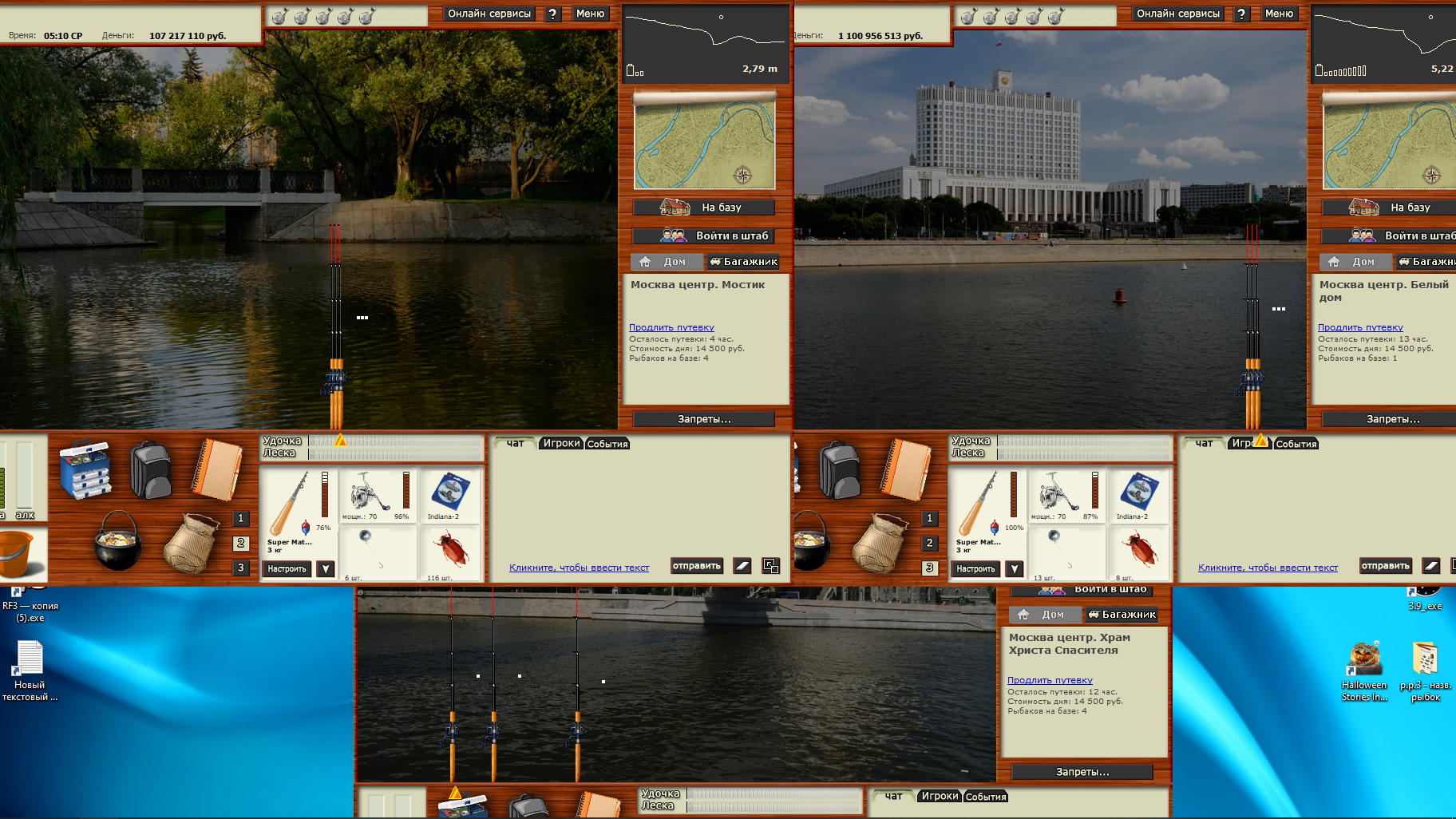The width and height of the screenshot is (1456, 819).
Task: Expand the arrow beside Настроить in Мостик window
Action: coord(326,568)
